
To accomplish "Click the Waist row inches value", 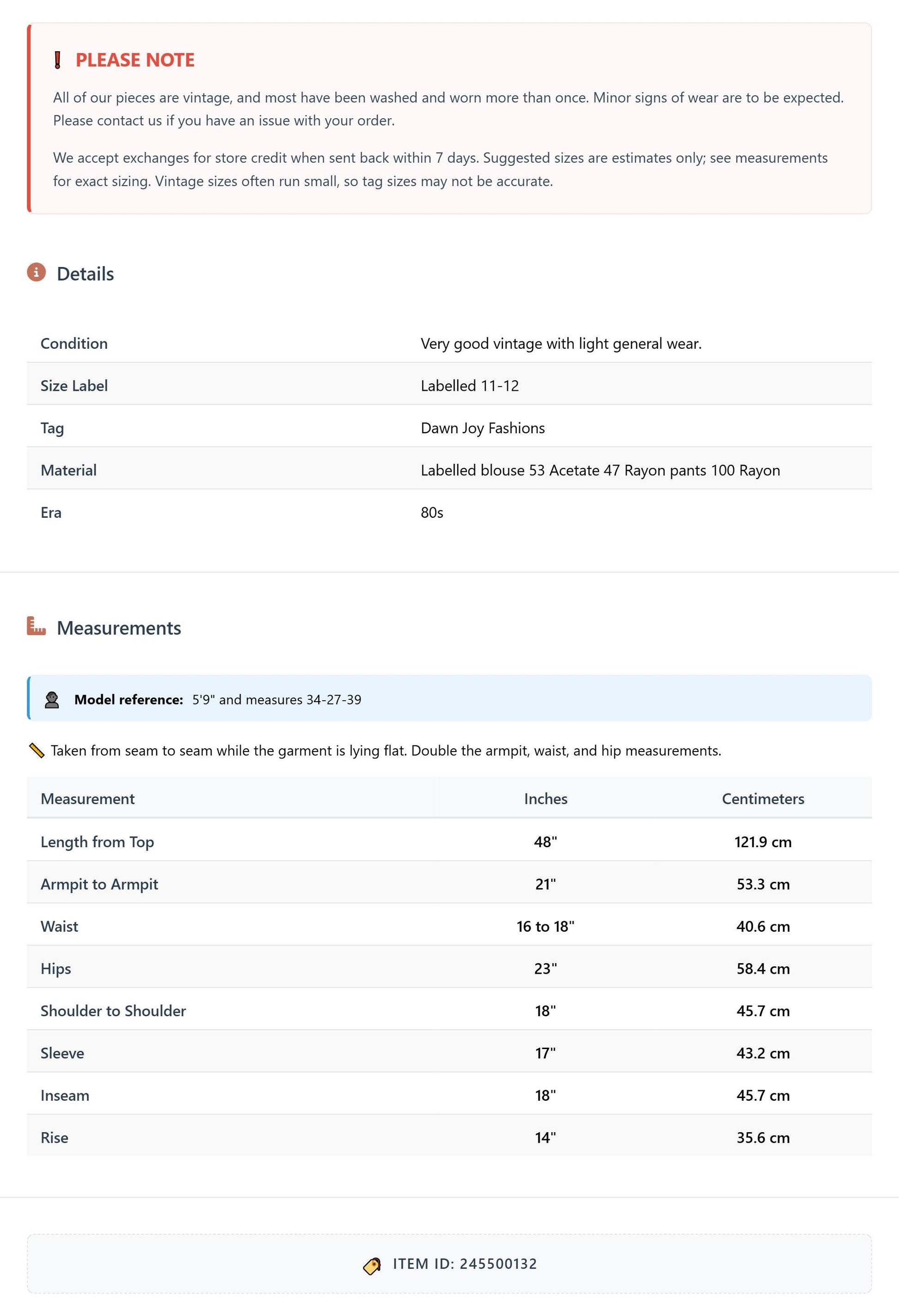I will (x=546, y=927).
